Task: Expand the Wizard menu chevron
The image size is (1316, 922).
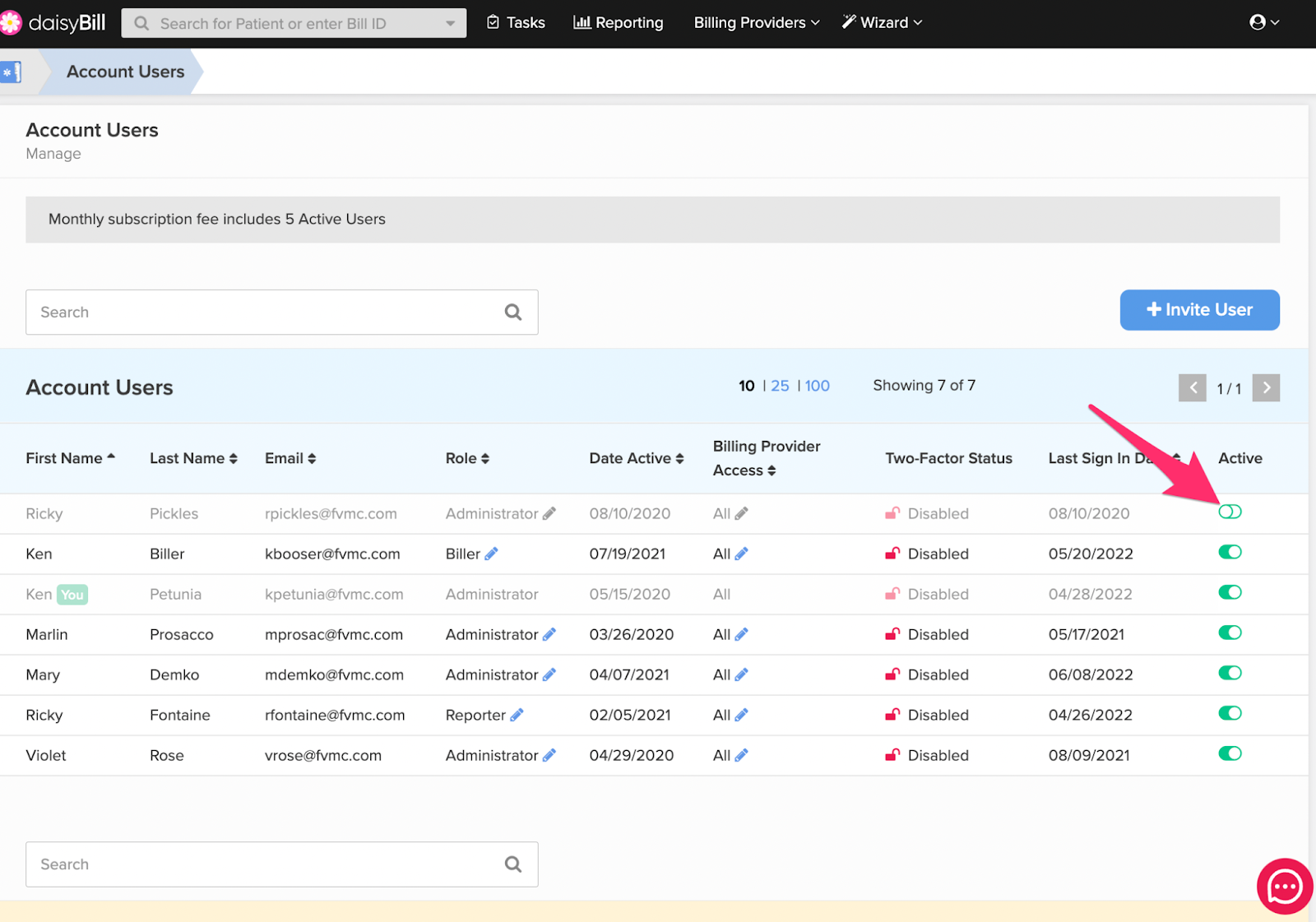Action: point(916,22)
